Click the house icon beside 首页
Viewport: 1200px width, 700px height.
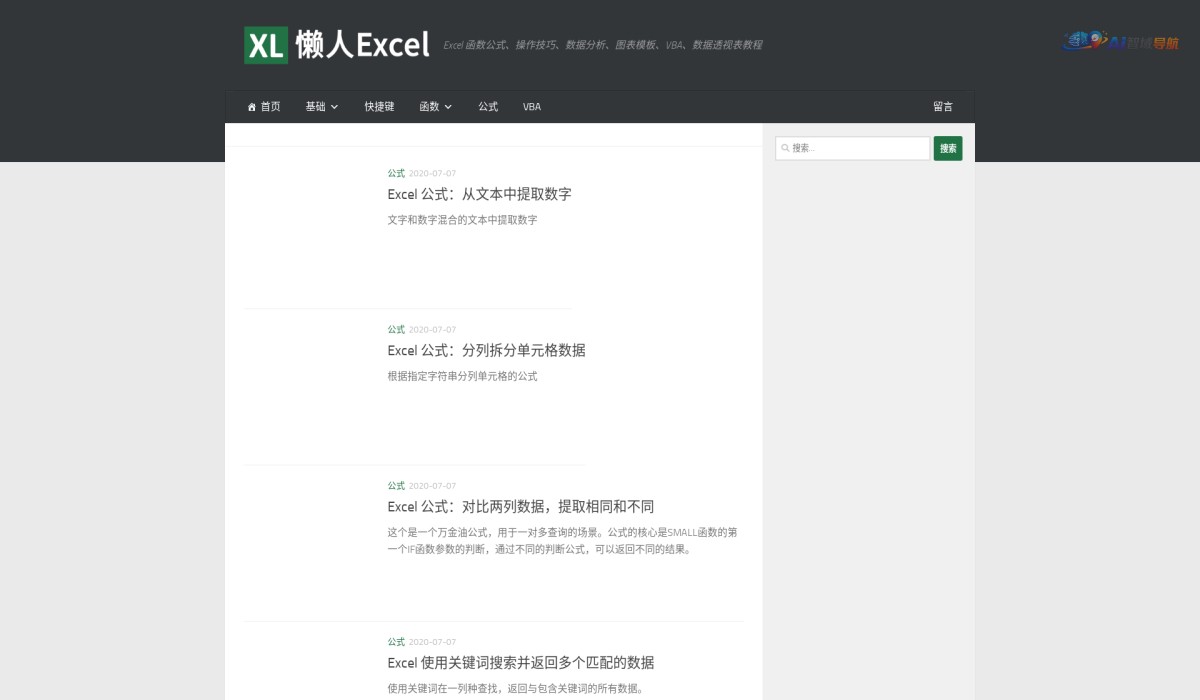pos(251,106)
